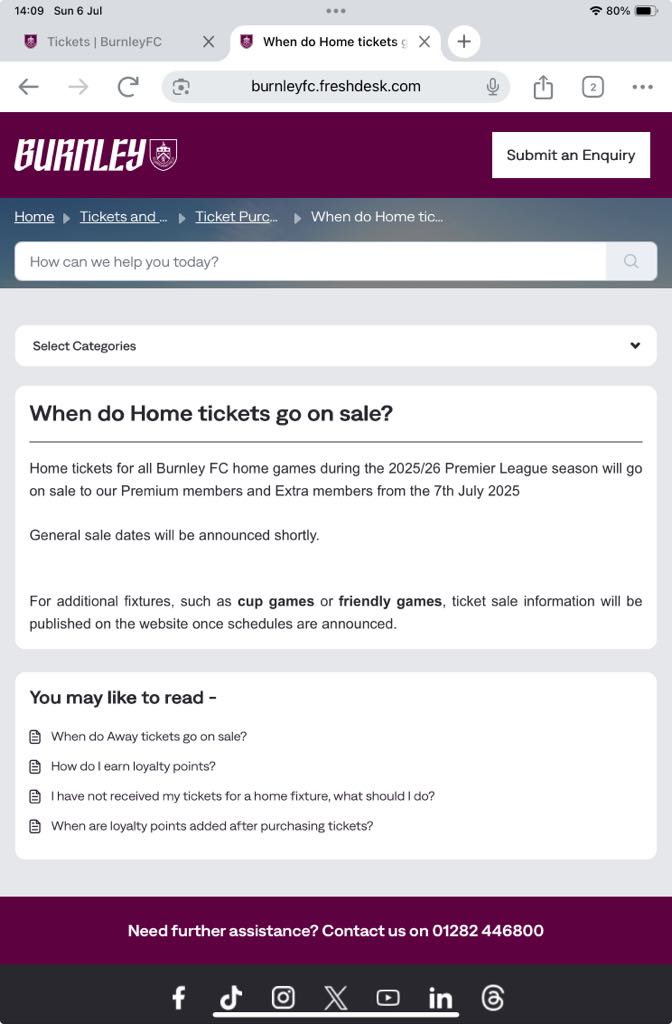
Task: Open 'When do Away tickets go on sale?' article
Action: [149, 737]
